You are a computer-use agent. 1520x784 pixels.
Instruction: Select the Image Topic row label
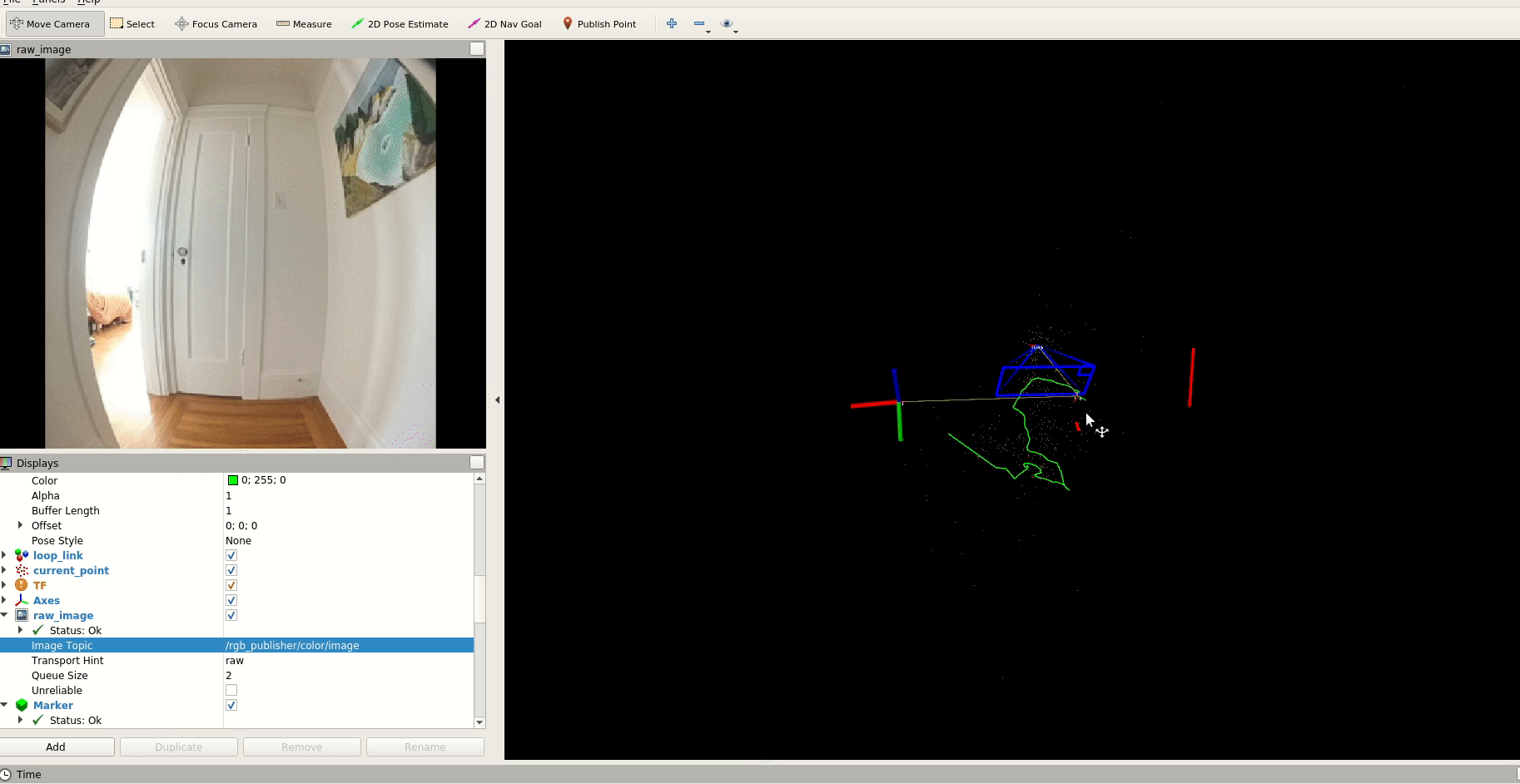click(62, 645)
